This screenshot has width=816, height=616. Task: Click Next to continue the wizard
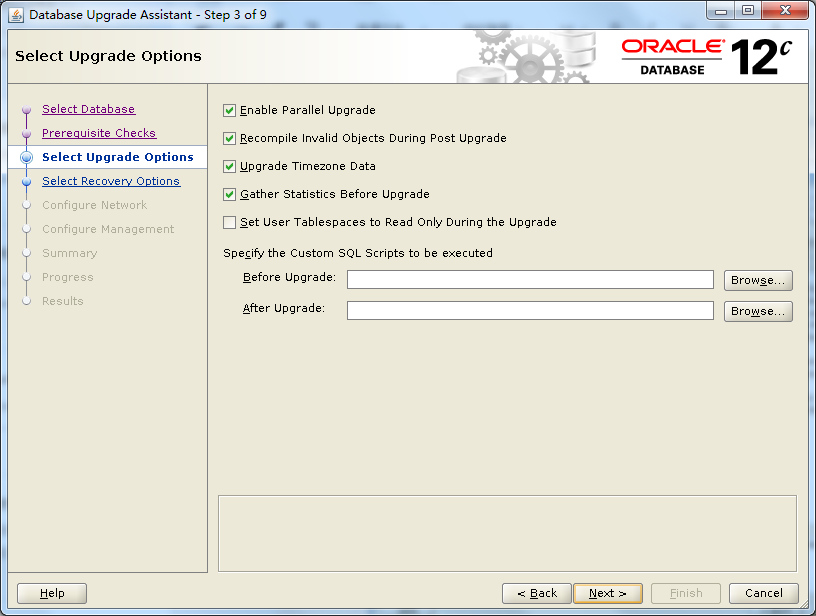[607, 593]
